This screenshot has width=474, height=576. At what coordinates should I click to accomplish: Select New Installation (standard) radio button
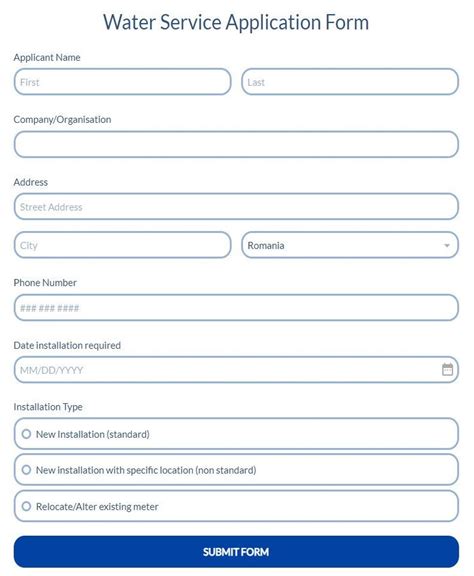pyautogui.click(x=26, y=434)
